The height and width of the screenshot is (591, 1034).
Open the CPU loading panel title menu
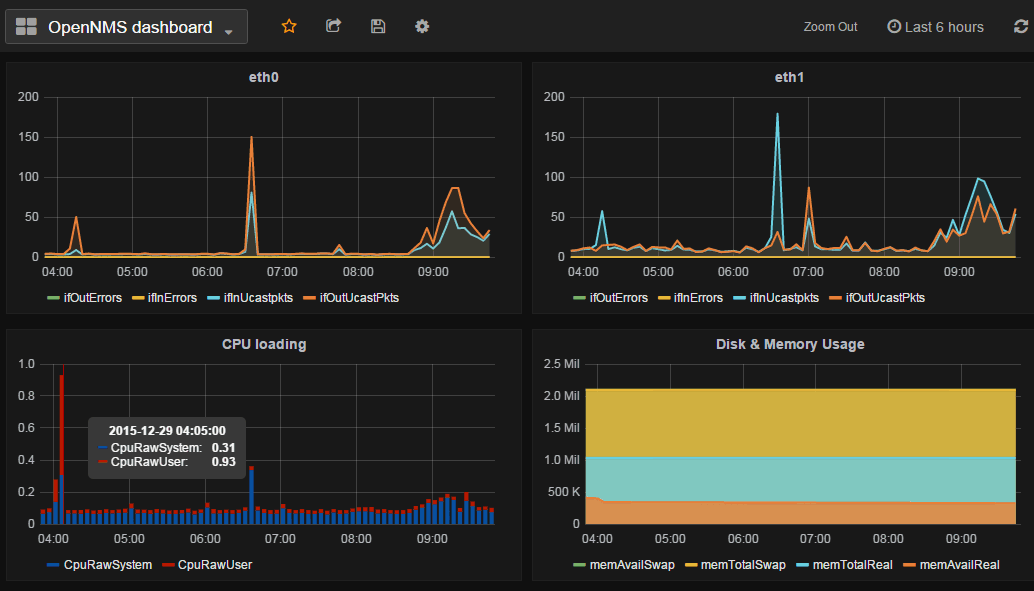click(264, 344)
